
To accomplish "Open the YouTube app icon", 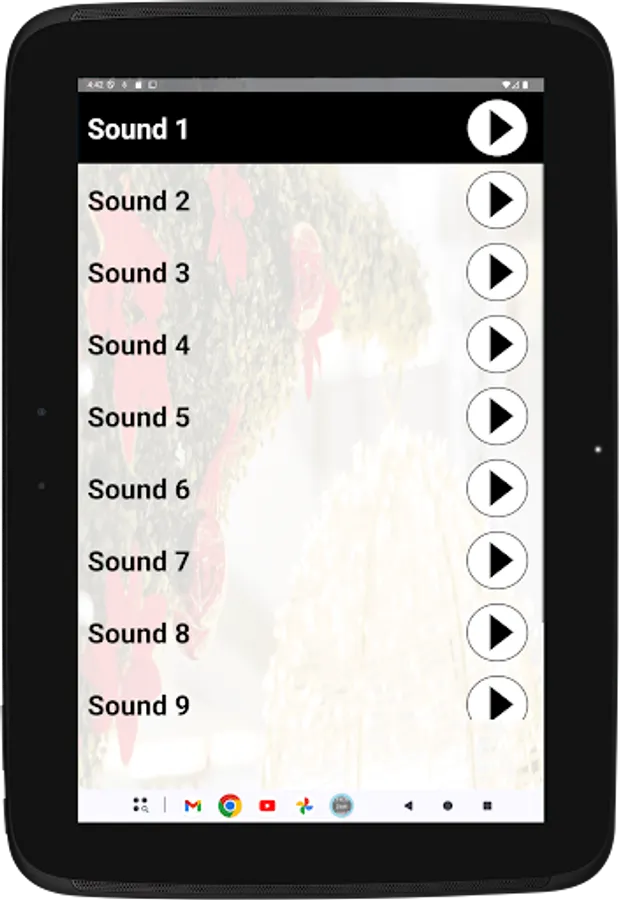I will click(267, 806).
